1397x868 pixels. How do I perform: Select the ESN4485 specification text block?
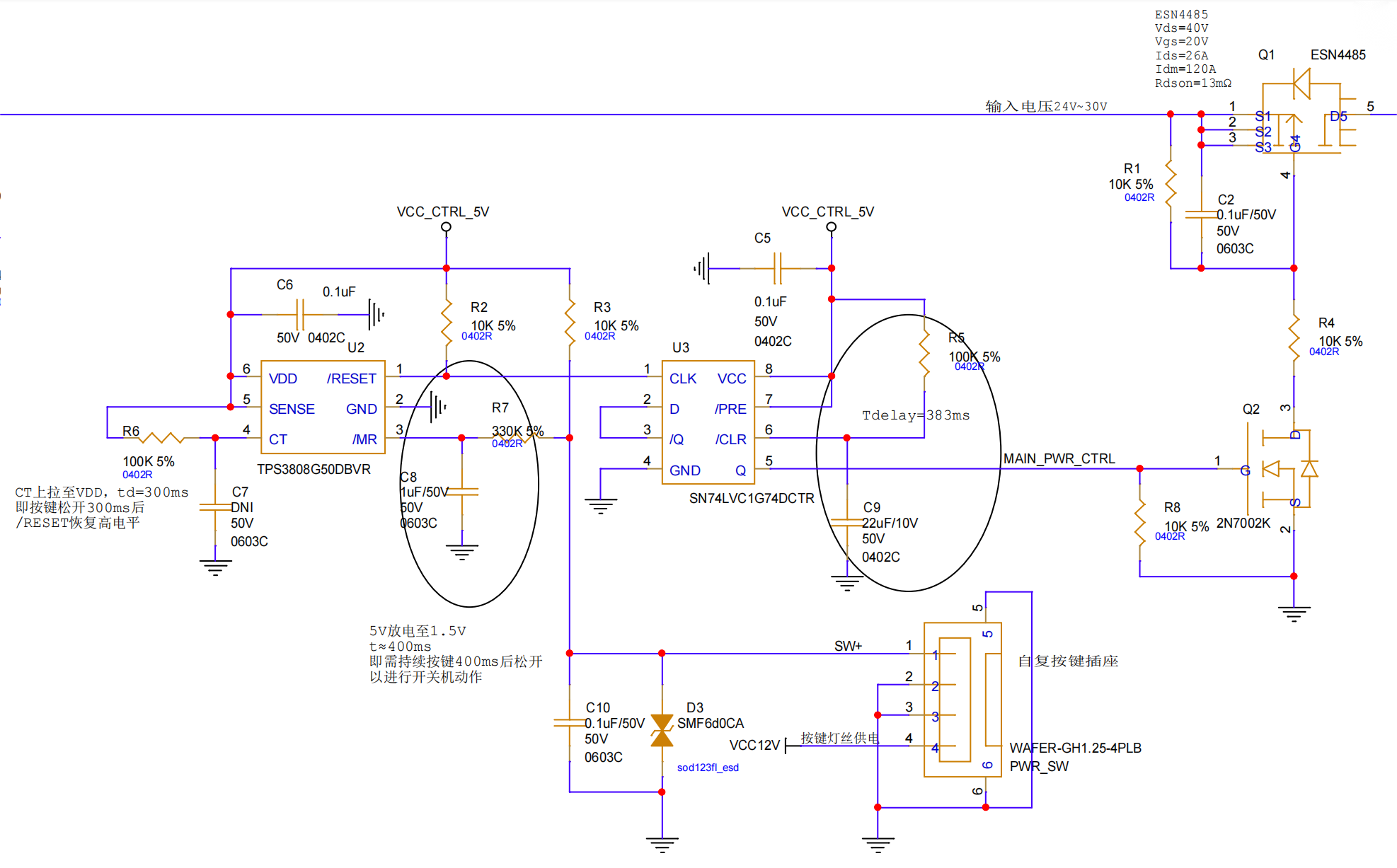coord(1192,49)
